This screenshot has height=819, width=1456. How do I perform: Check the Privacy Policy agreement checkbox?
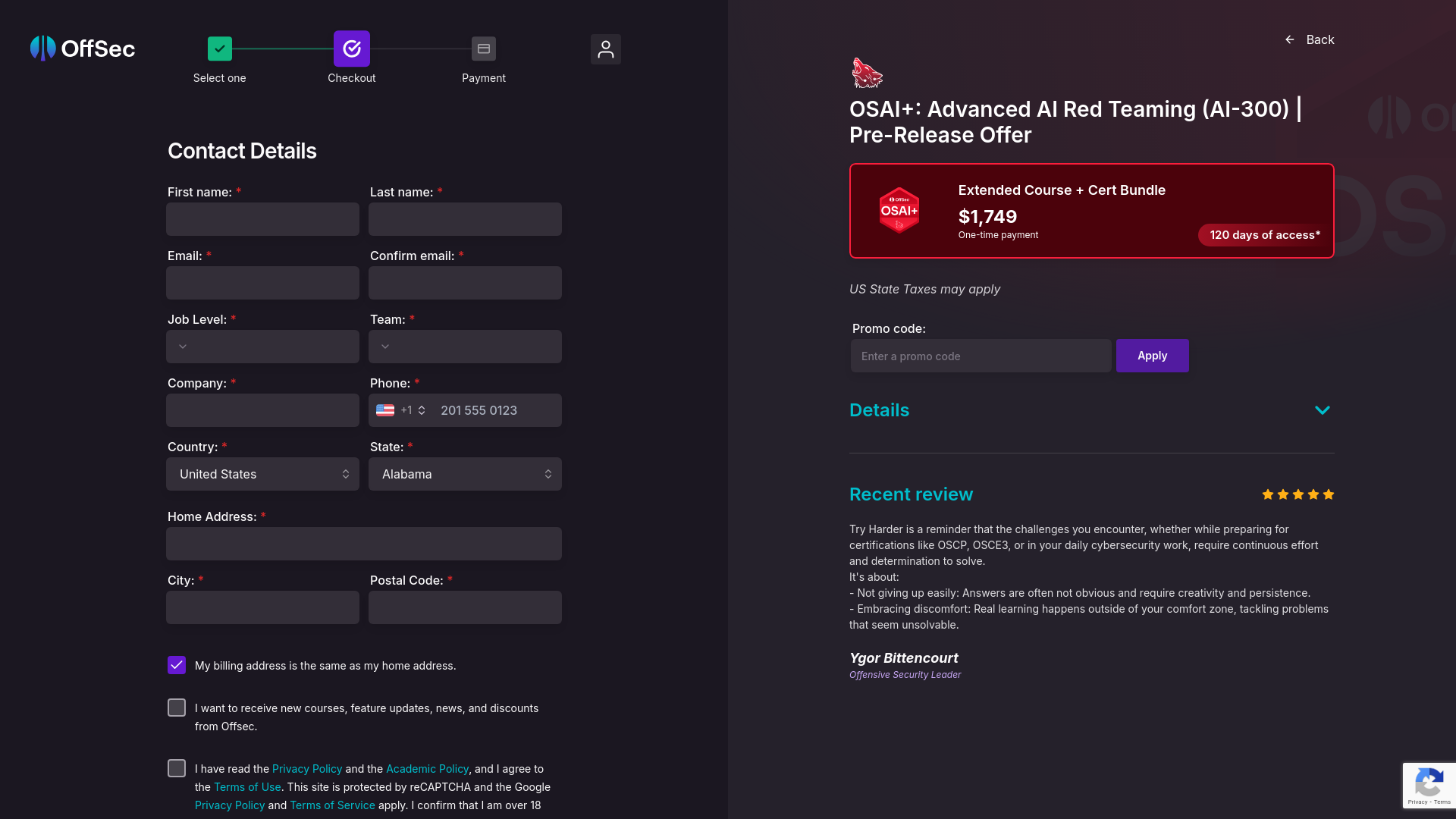(x=177, y=767)
